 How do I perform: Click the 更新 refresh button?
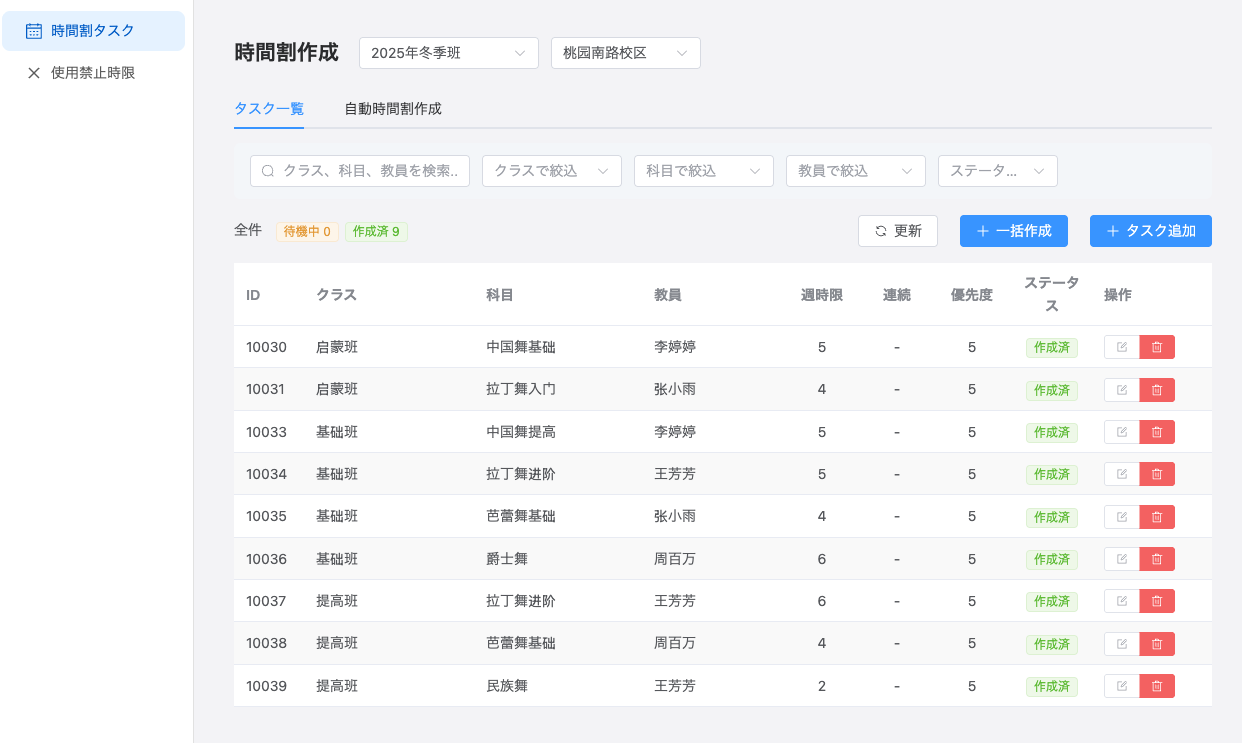click(897, 231)
